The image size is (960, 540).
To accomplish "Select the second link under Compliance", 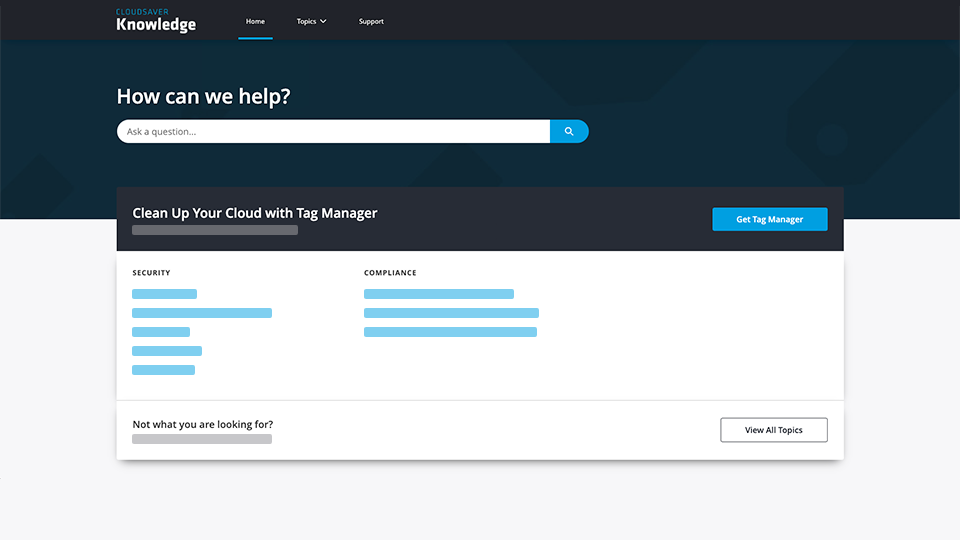I will tap(451, 313).
